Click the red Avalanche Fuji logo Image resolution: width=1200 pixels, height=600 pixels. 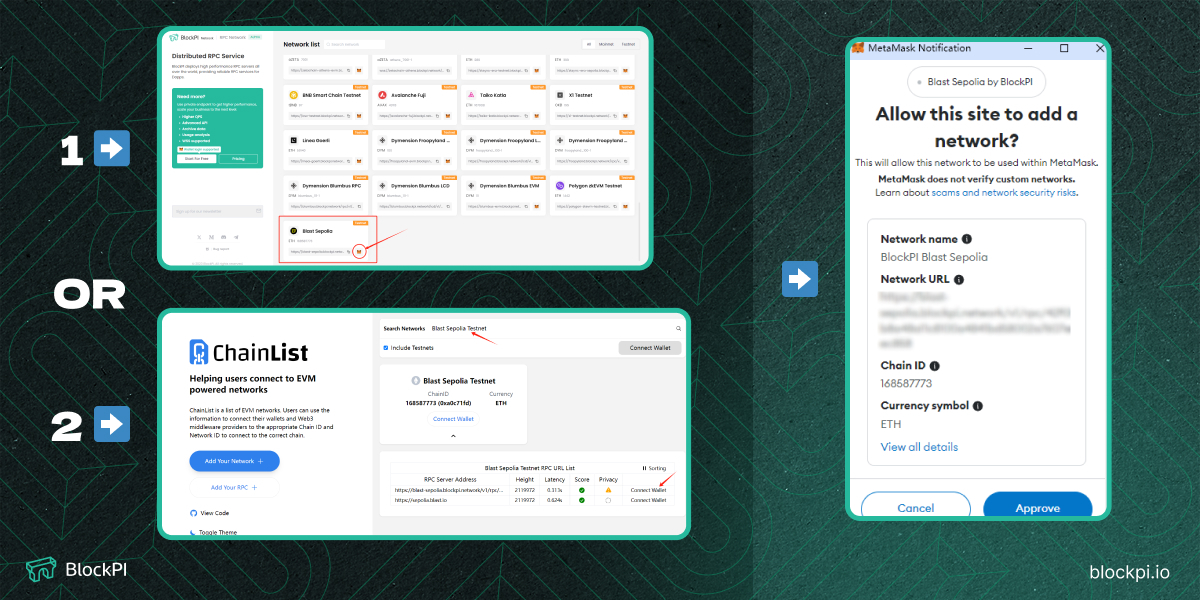382,95
